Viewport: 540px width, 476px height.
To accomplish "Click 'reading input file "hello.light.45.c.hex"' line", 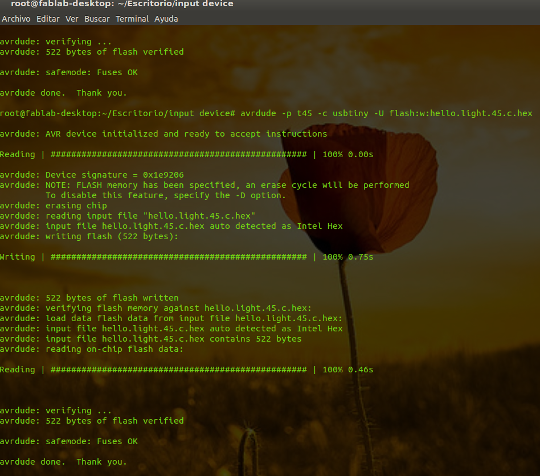I will tap(128, 216).
